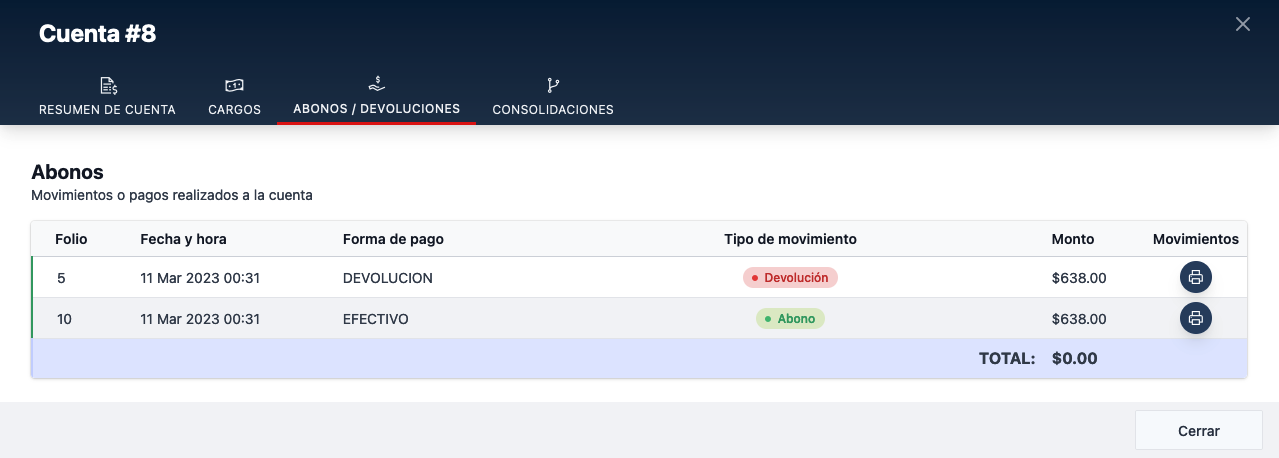
Task: Click the branch icon above Consolidaciones
Action: (x=552, y=86)
